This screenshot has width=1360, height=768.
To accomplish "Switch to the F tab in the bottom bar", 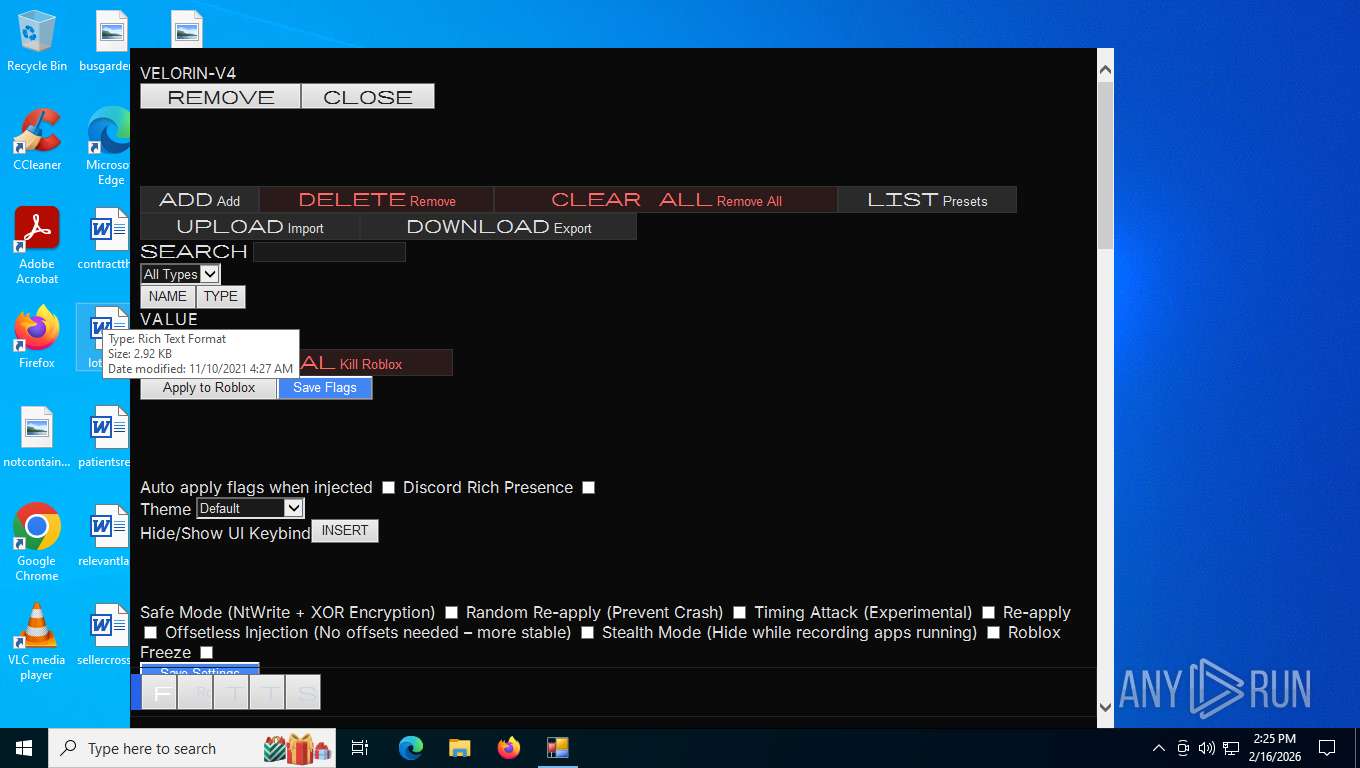I will (159, 692).
